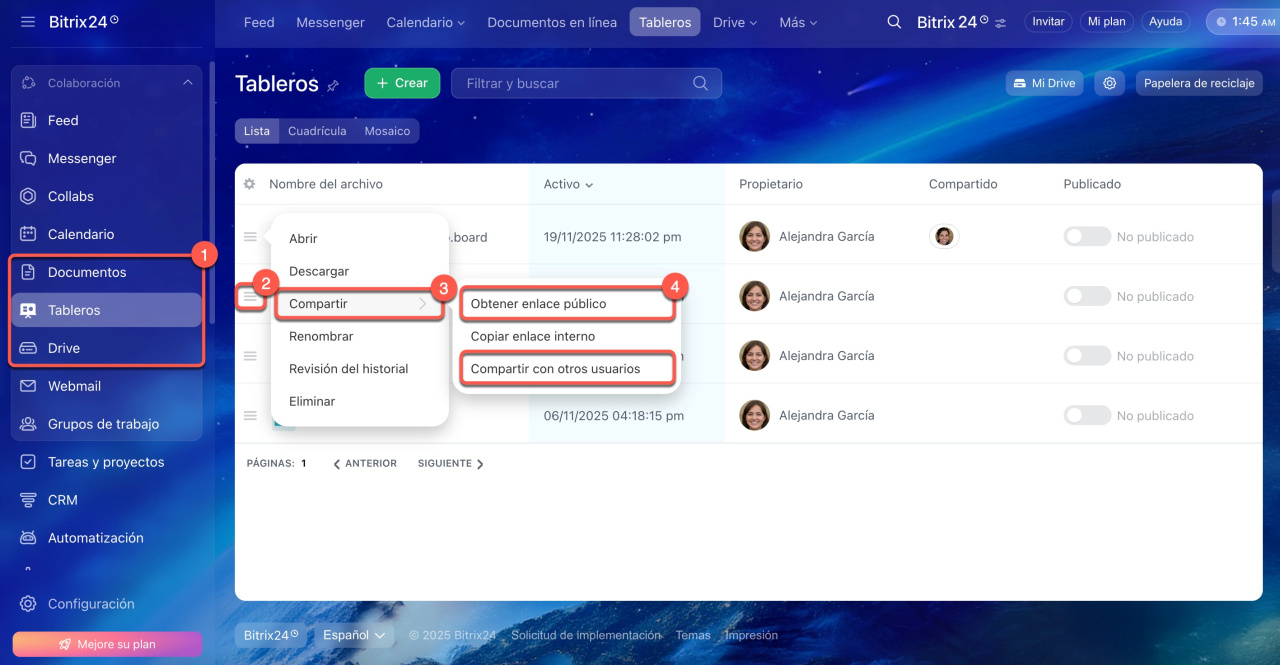The width and height of the screenshot is (1280, 665).
Task: Click the search magnifier icon in top bar
Action: coord(894,22)
